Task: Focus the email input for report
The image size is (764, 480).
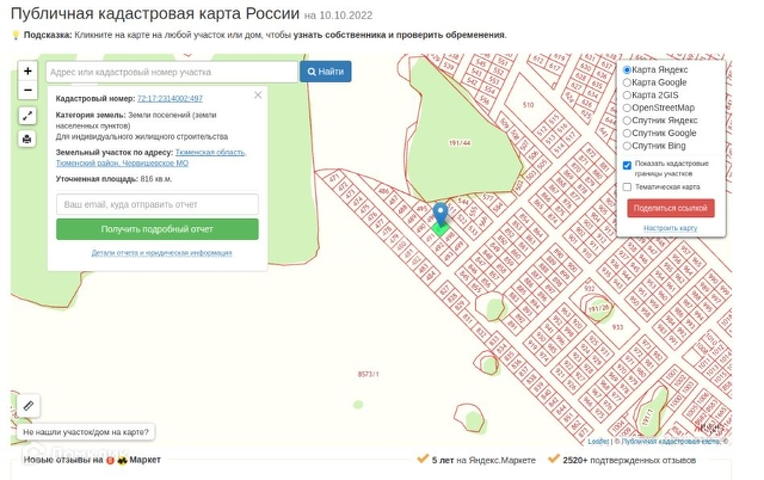Action: tap(157, 204)
